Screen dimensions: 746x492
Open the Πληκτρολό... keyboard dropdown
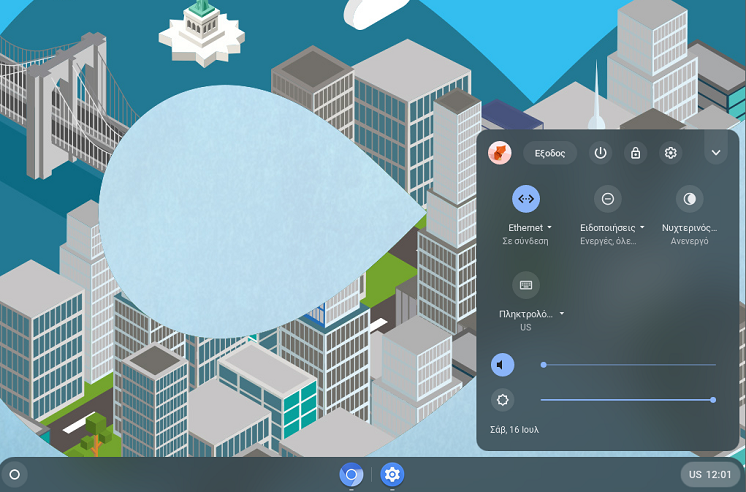pos(531,314)
